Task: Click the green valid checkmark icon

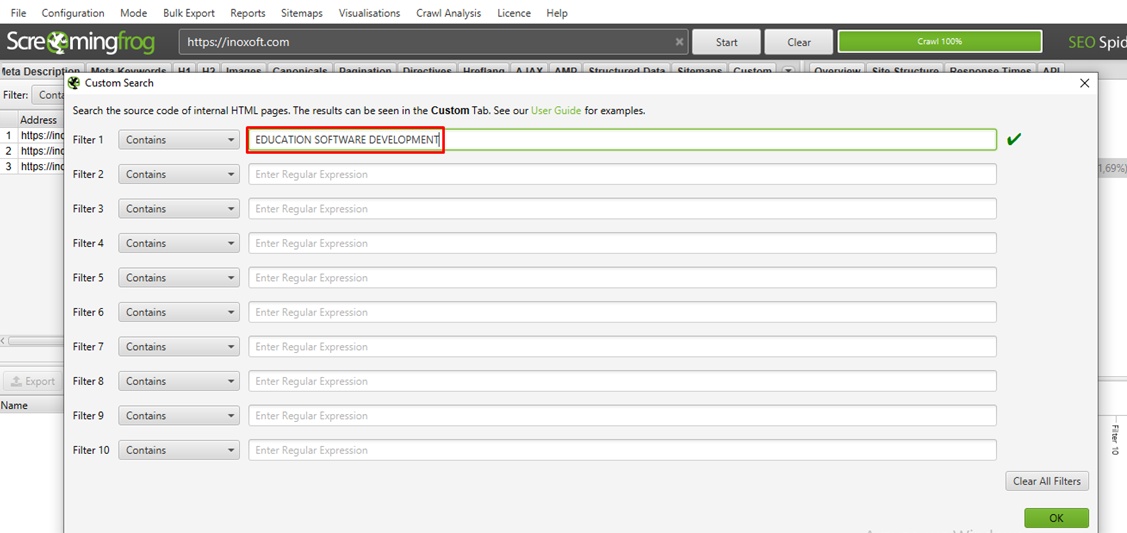Action: tap(1014, 139)
